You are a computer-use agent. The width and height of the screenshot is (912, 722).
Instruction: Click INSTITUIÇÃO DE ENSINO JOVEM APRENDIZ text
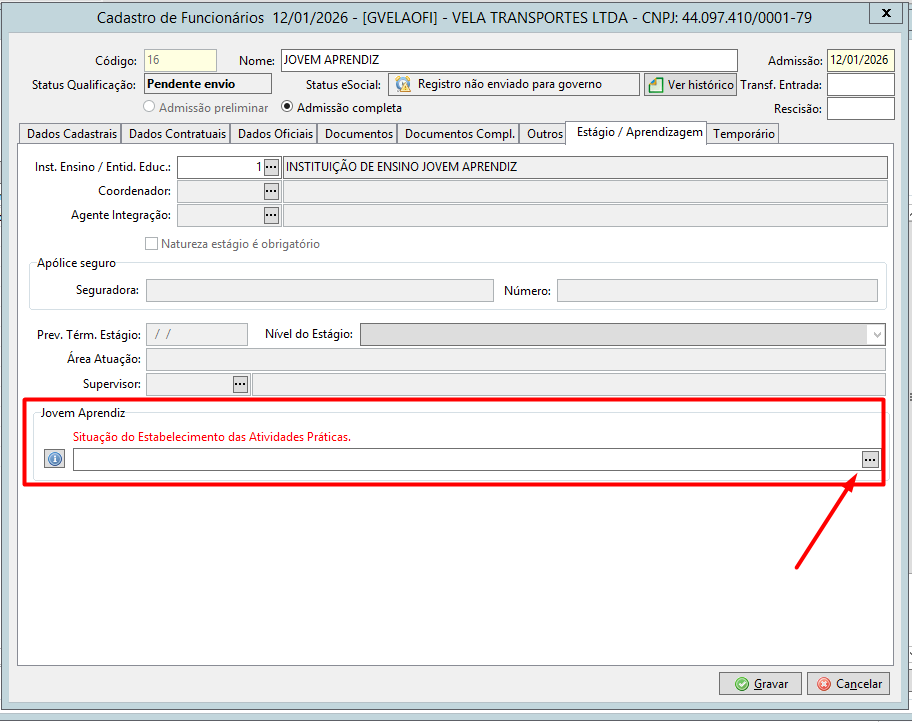[401, 167]
